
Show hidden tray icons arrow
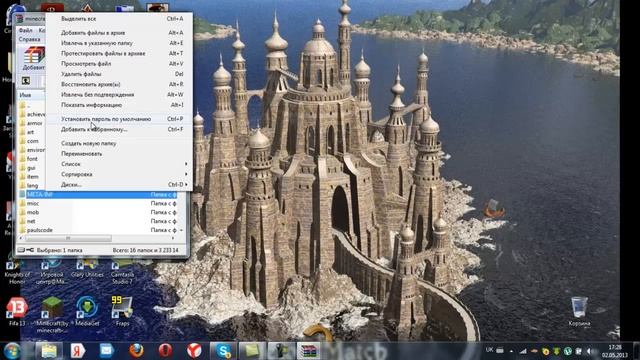click(x=511, y=351)
